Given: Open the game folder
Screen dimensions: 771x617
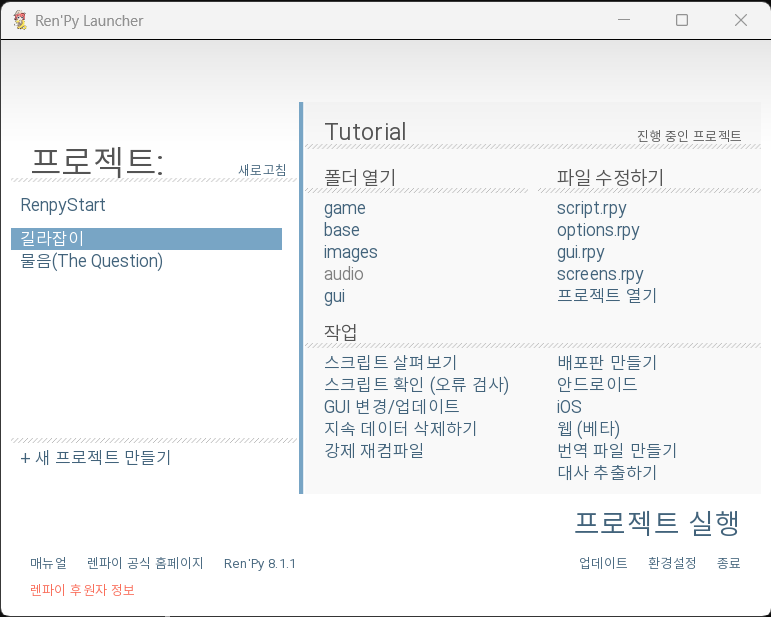Looking at the screenshot, I should point(345,208).
